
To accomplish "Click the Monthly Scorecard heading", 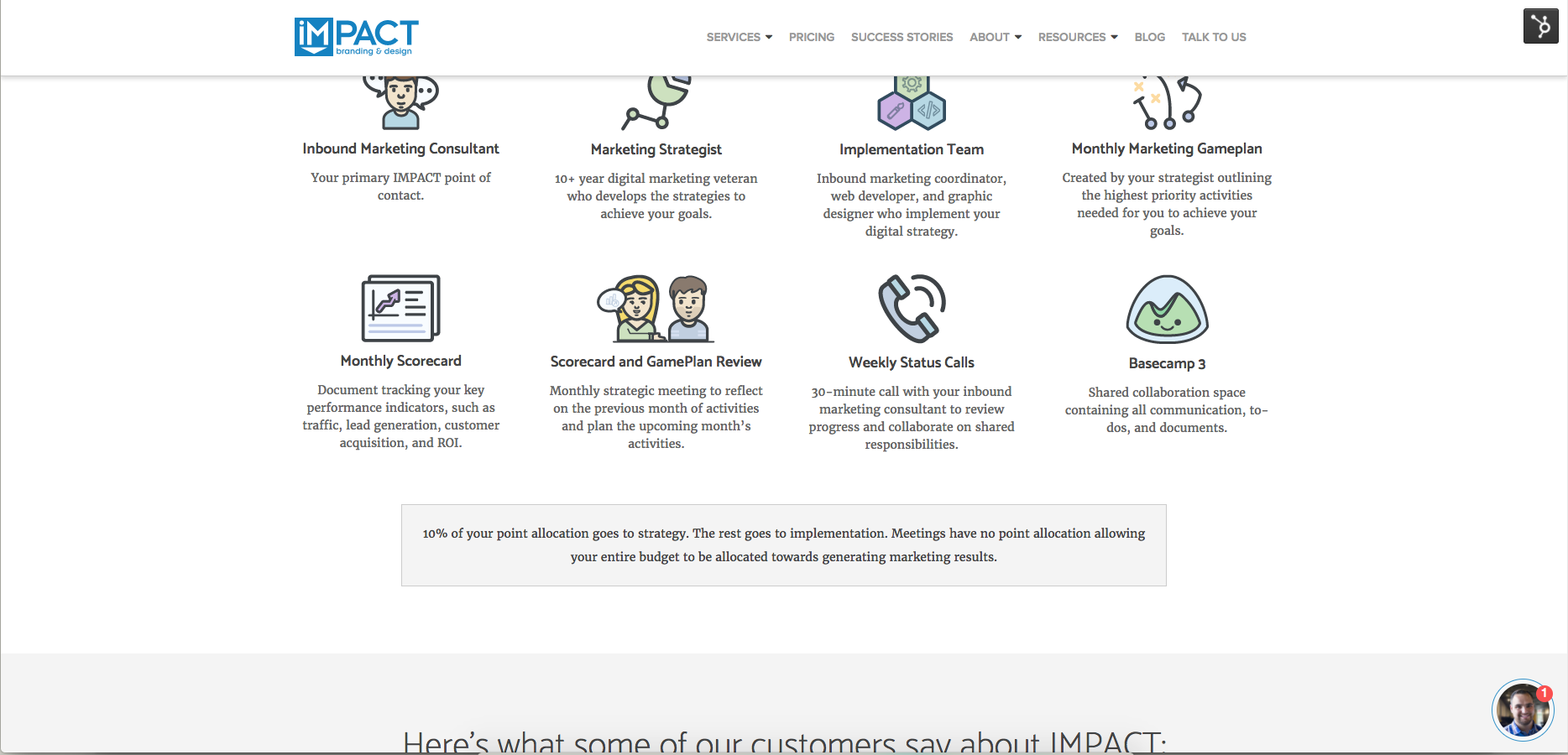I will [401, 361].
